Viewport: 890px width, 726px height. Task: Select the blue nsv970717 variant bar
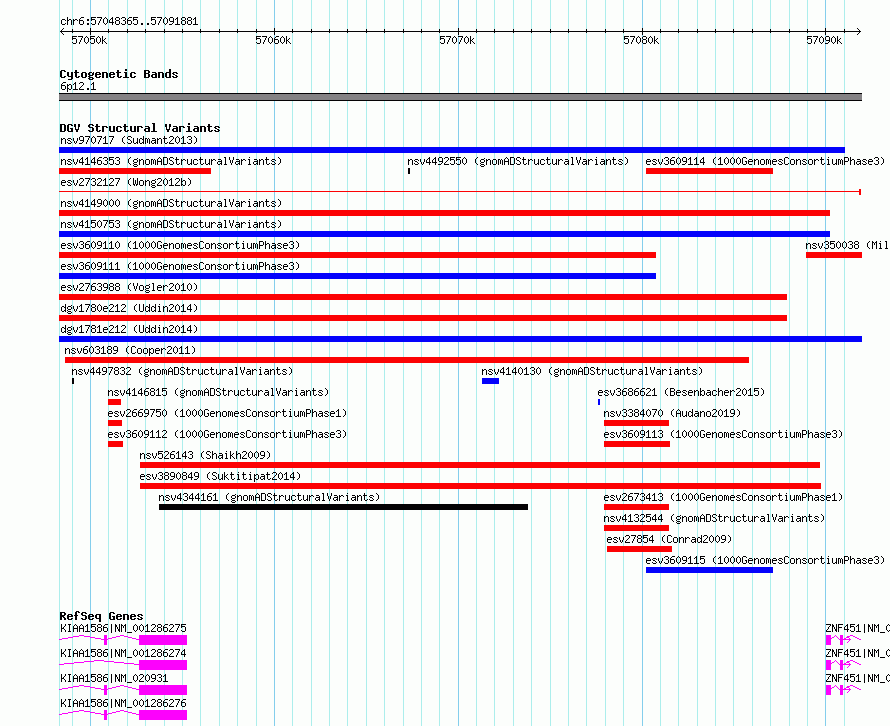pyautogui.click(x=452, y=150)
